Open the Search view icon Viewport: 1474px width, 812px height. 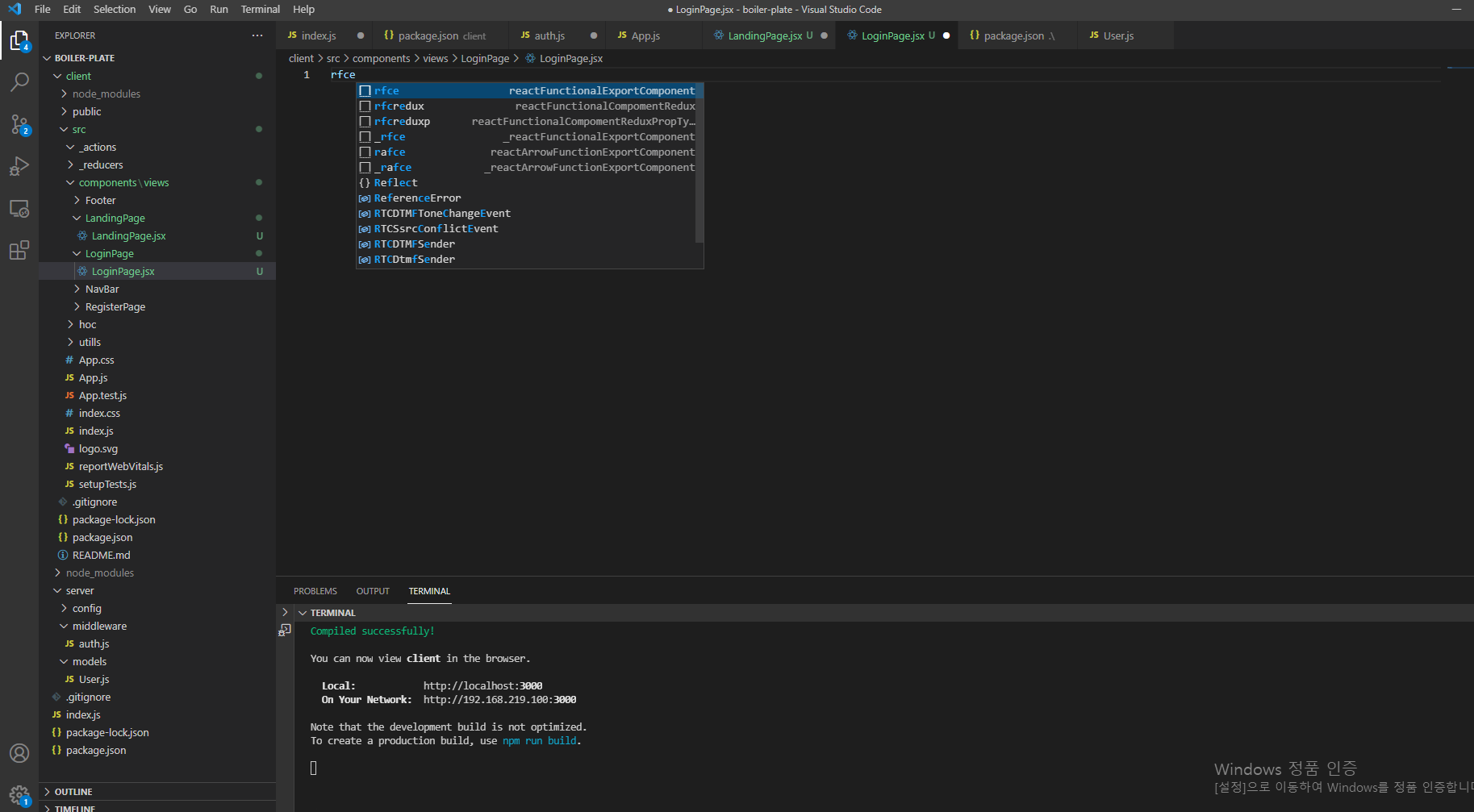click(x=19, y=81)
